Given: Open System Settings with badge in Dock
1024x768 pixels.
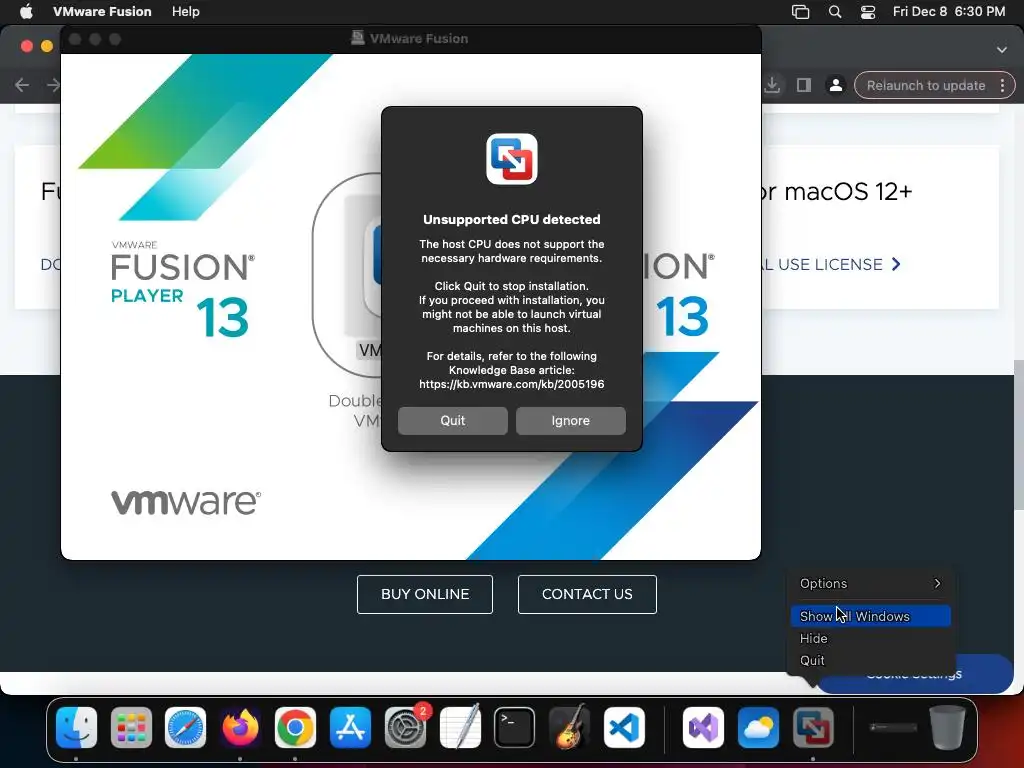Looking at the screenshot, I should point(406,727).
